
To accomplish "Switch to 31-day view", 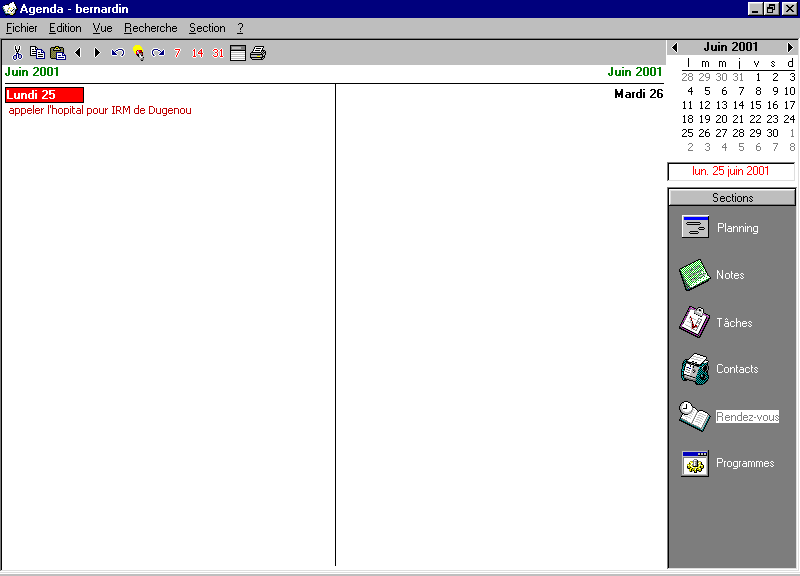I will click(x=218, y=53).
